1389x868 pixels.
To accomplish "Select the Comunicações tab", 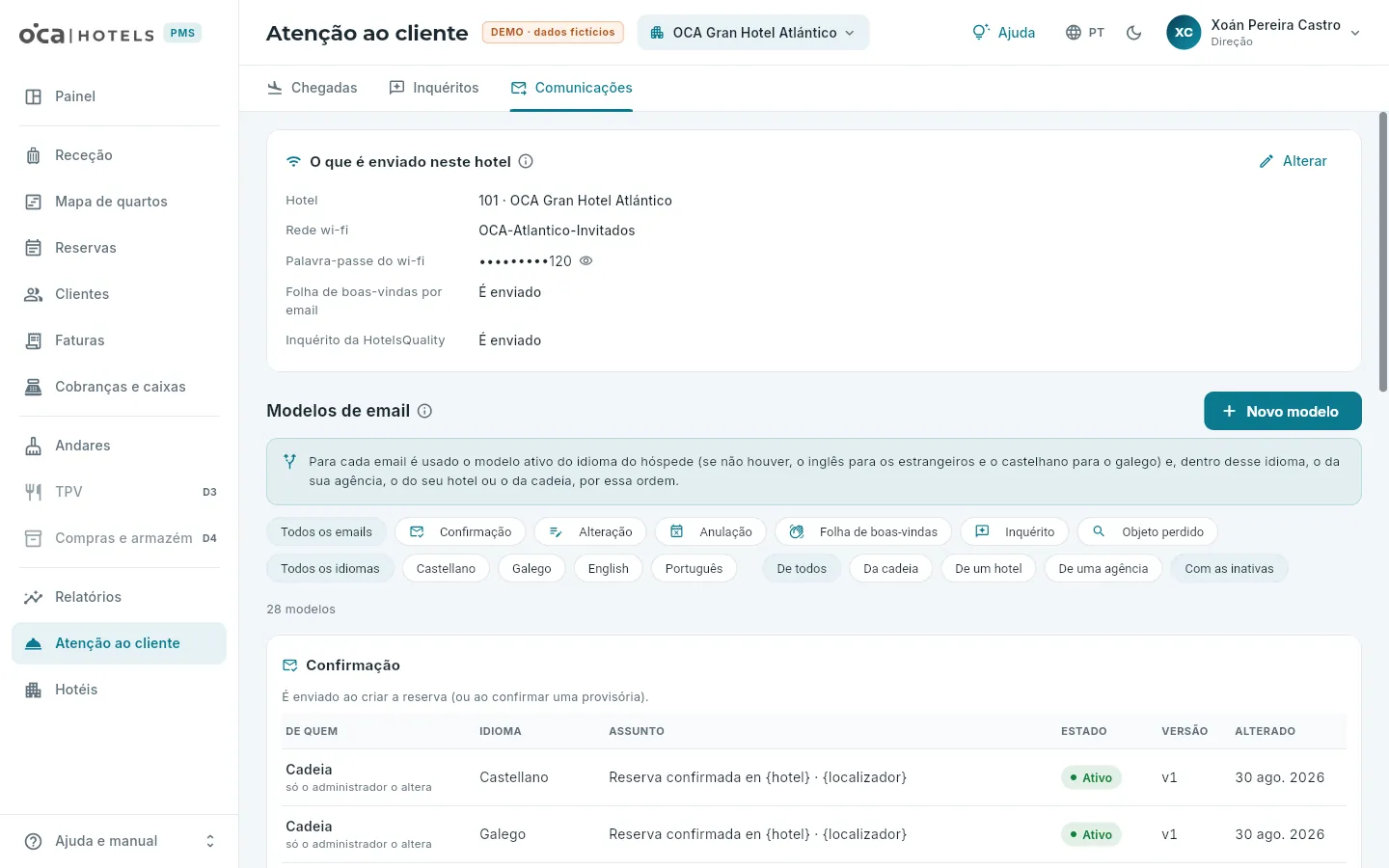I will pos(571,88).
